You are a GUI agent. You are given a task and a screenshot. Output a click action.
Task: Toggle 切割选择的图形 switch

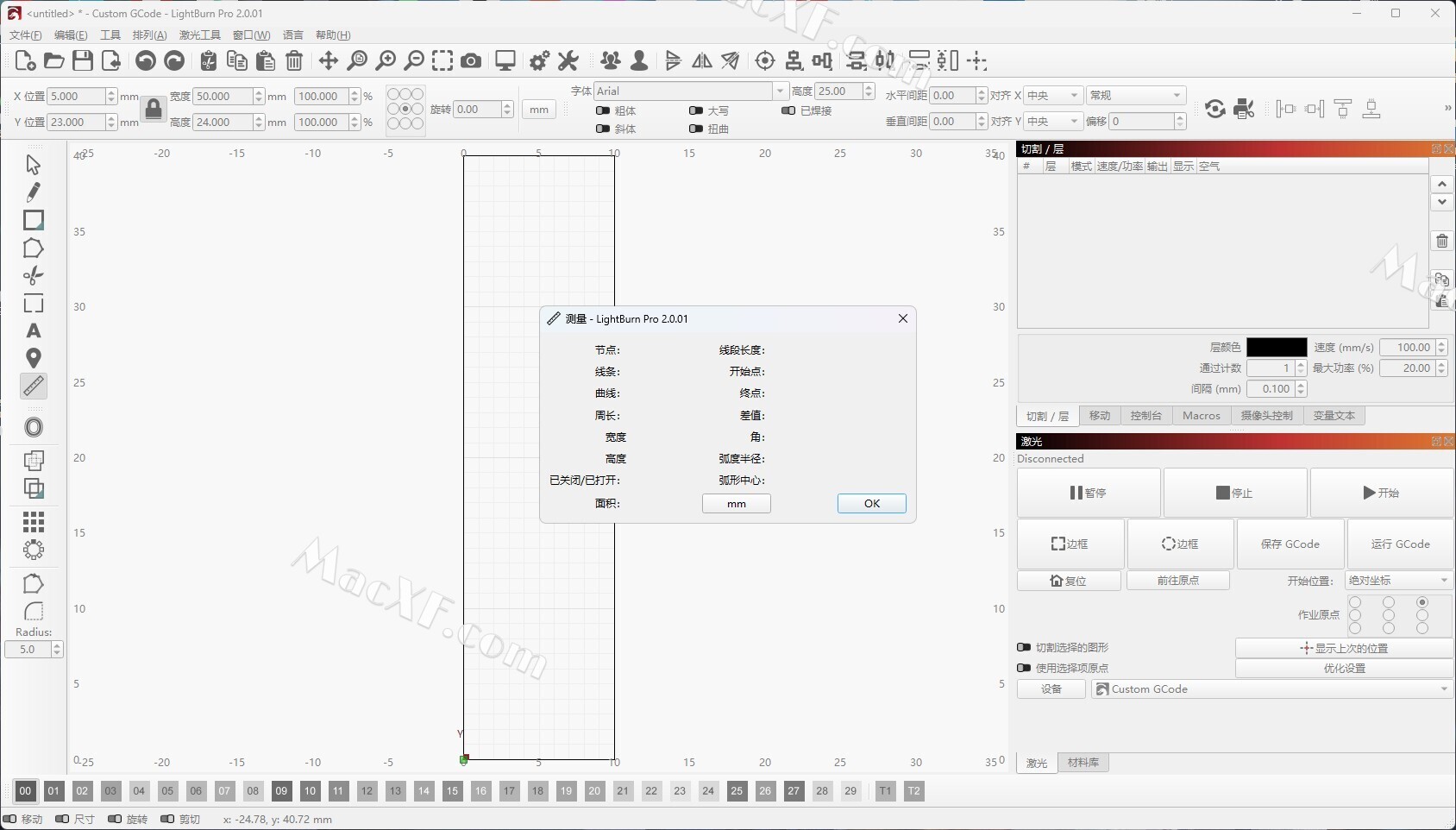point(1024,647)
